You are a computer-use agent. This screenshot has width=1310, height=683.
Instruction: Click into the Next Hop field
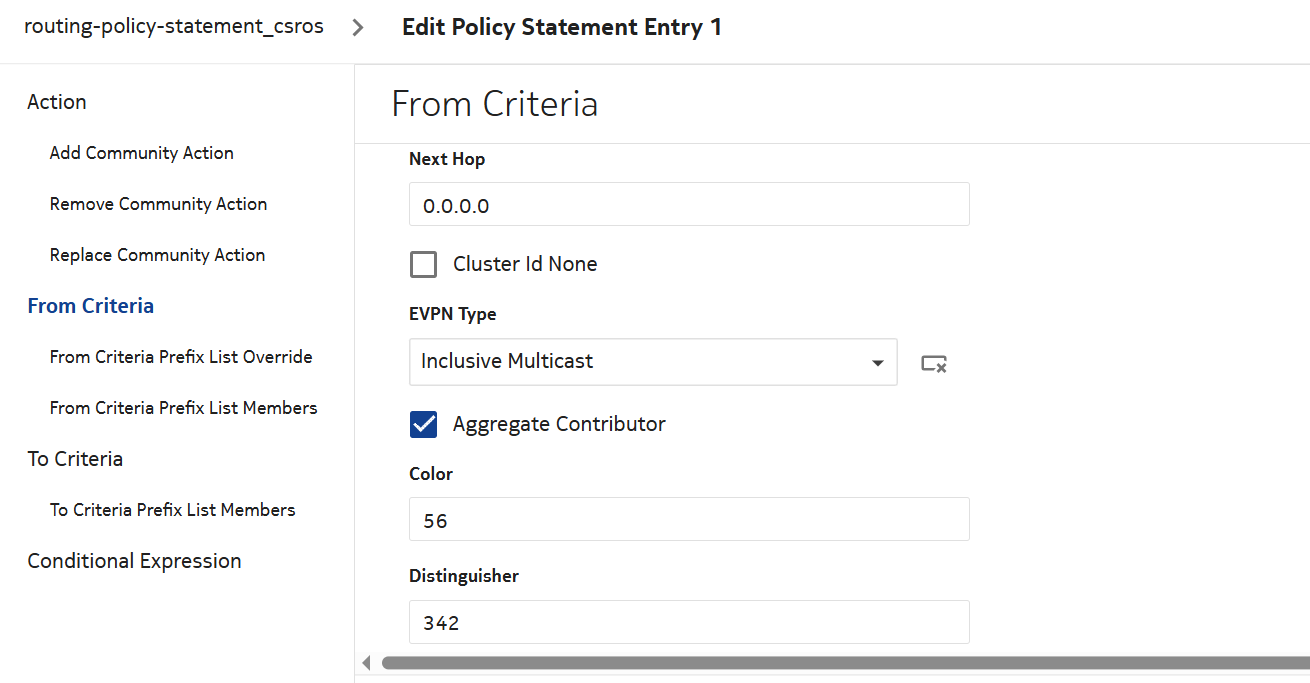pos(689,204)
